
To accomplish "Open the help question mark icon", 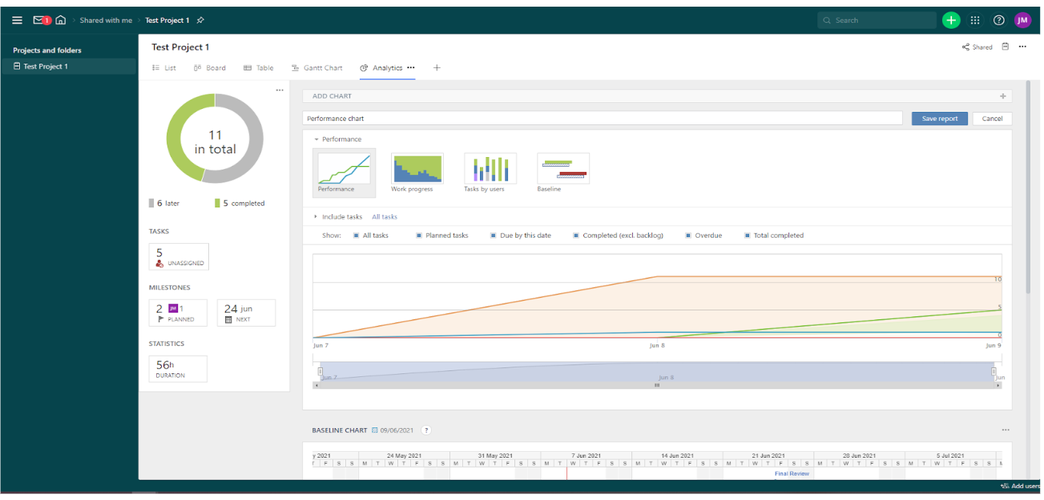I will coord(999,20).
